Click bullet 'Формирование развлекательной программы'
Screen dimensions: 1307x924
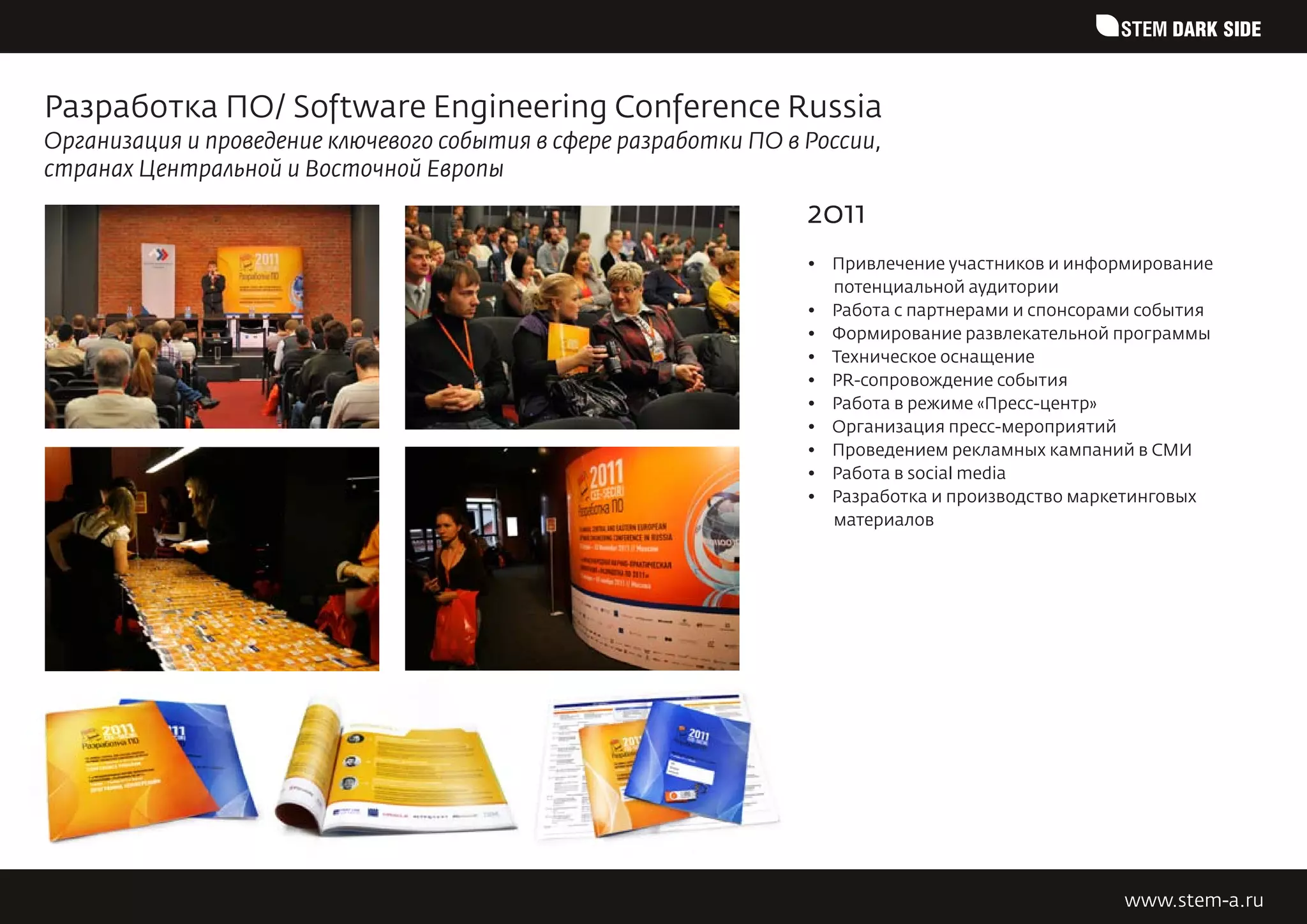1021,334
